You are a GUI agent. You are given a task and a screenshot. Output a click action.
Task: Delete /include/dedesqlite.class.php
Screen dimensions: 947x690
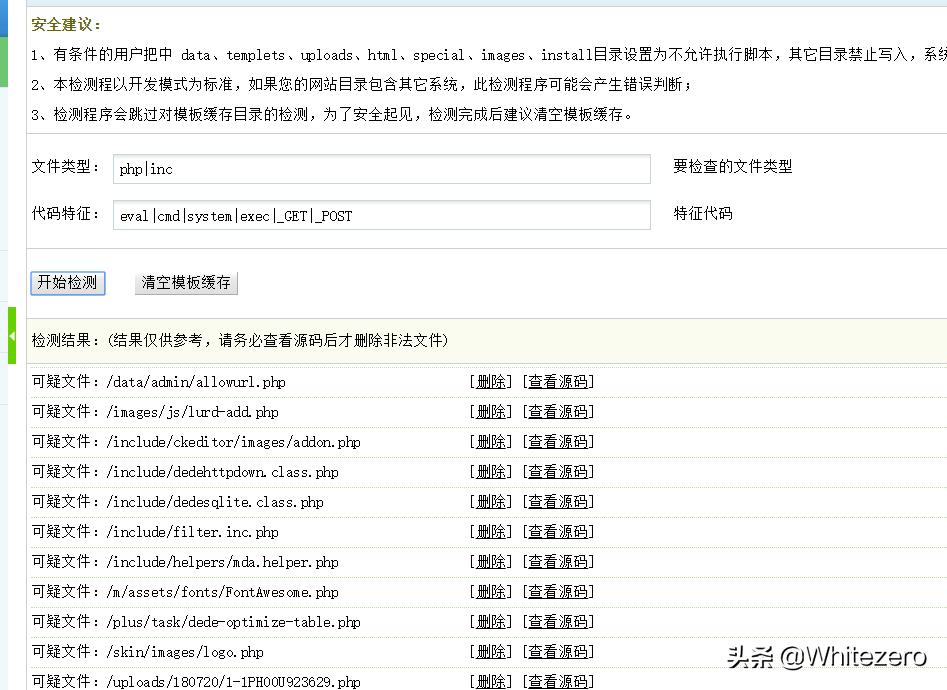pos(490,501)
